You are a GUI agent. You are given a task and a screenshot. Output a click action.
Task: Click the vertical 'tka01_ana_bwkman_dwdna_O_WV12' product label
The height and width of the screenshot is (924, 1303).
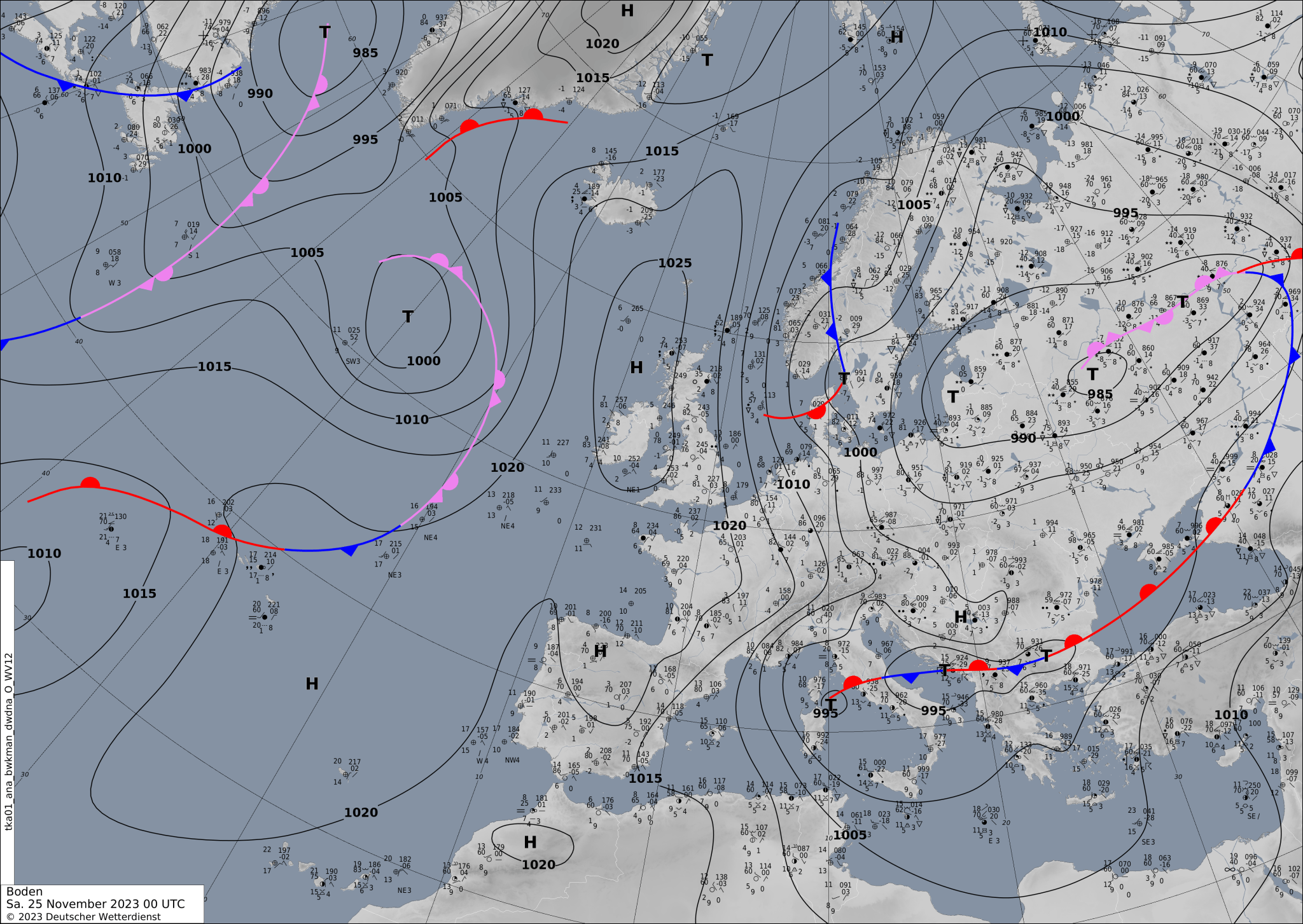click(8, 741)
